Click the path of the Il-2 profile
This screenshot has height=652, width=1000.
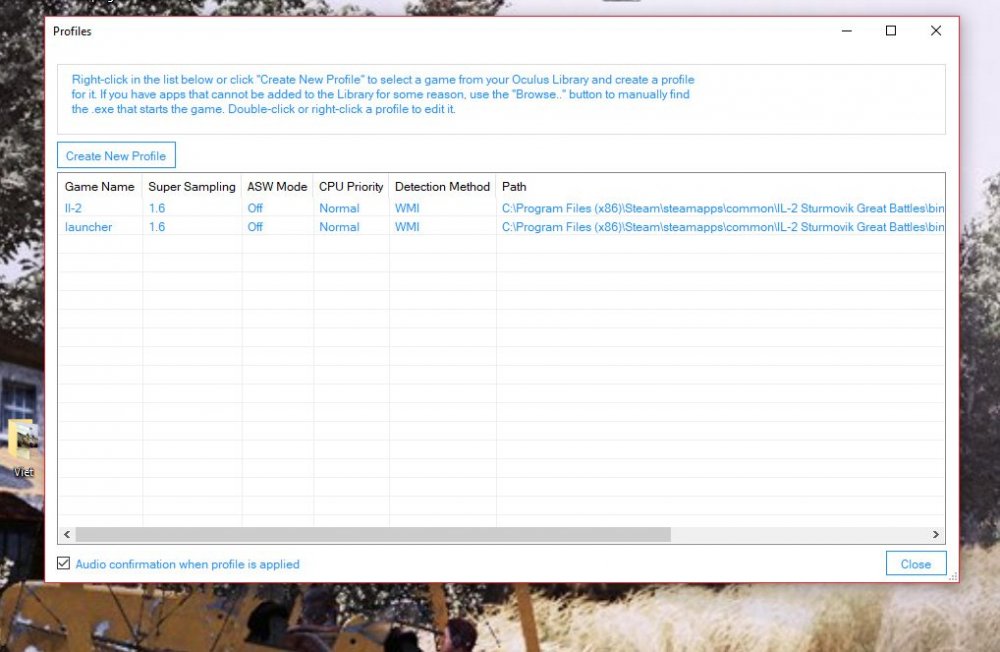point(723,208)
